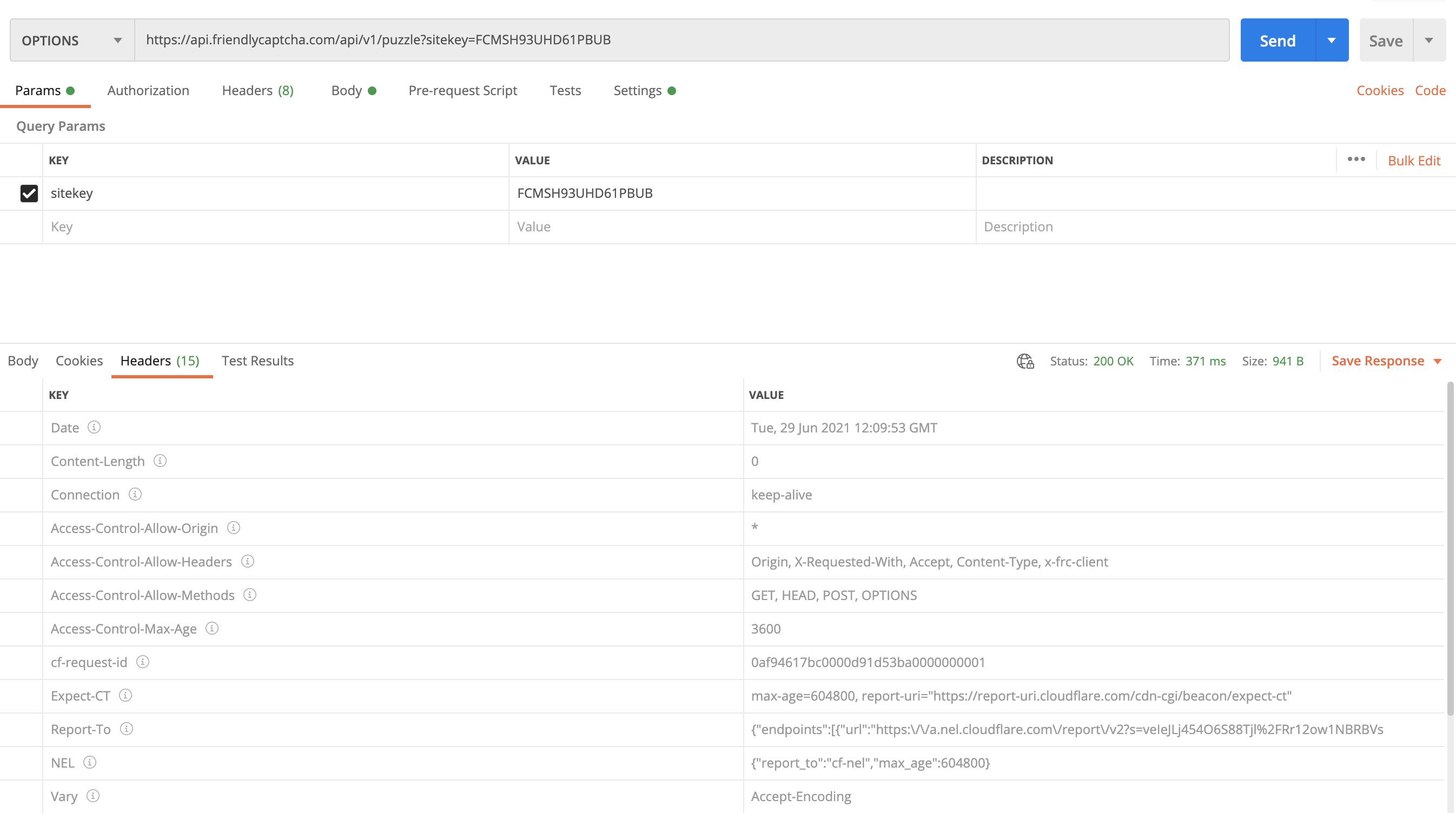
Task: Switch to response Body tab
Action: click(23, 361)
